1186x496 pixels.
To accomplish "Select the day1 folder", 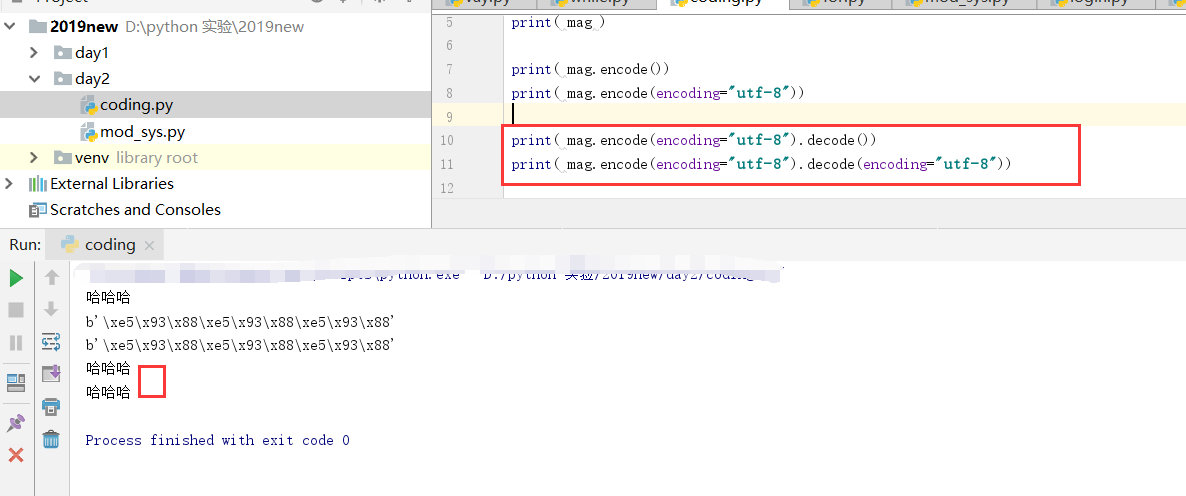I will click(82, 53).
